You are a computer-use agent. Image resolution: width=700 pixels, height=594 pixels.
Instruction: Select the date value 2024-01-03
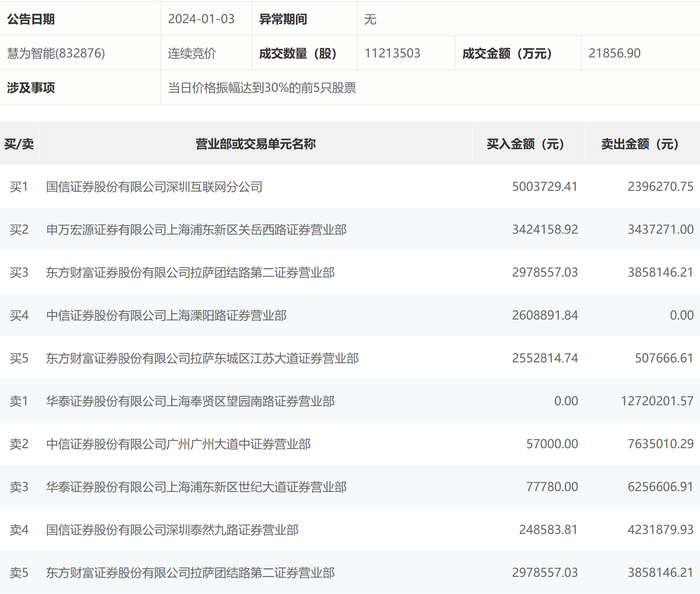pyautogui.click(x=201, y=19)
